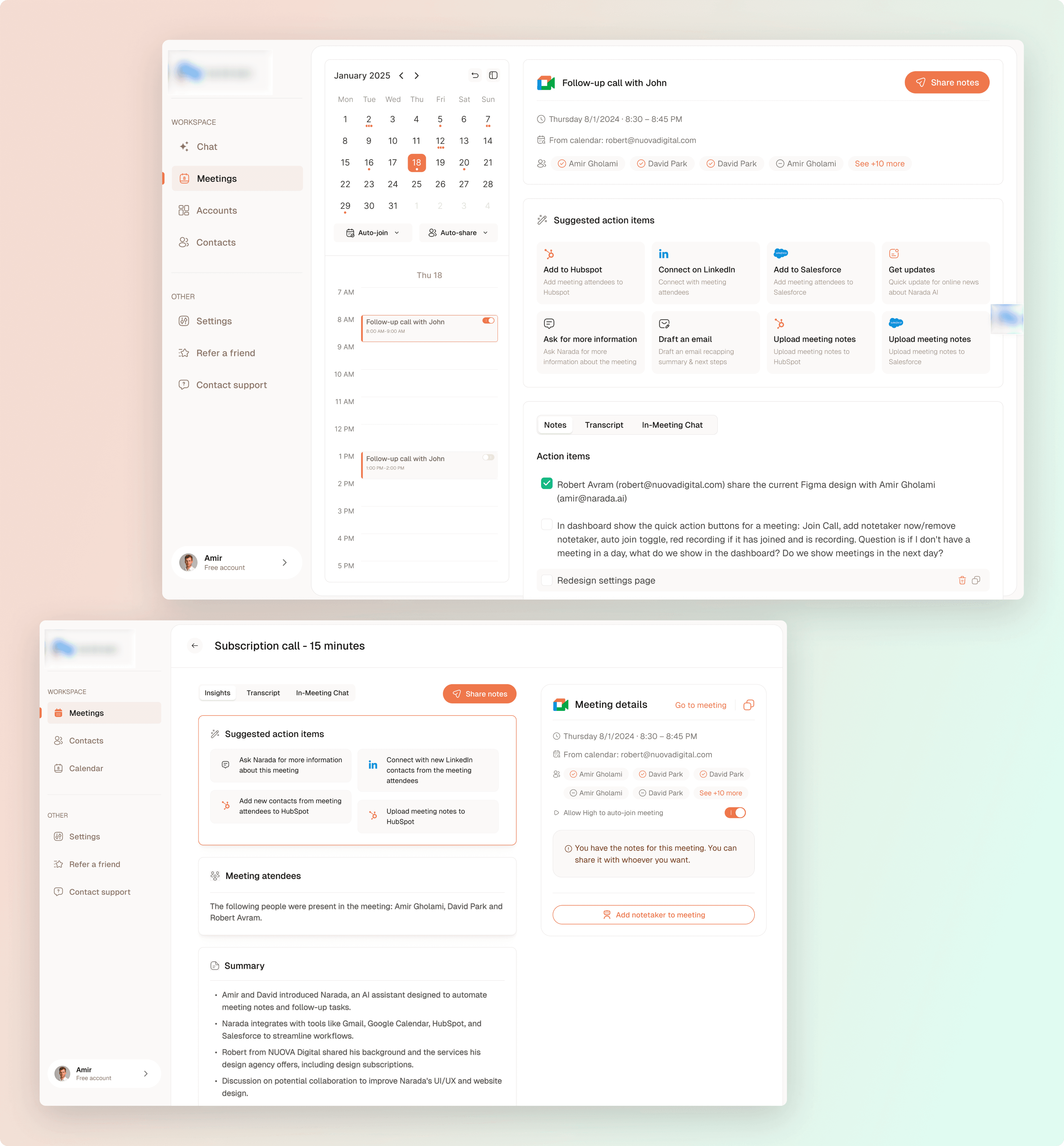Open Contact support in bottom window
This screenshot has width=1064, height=1146.
pyautogui.click(x=104, y=892)
